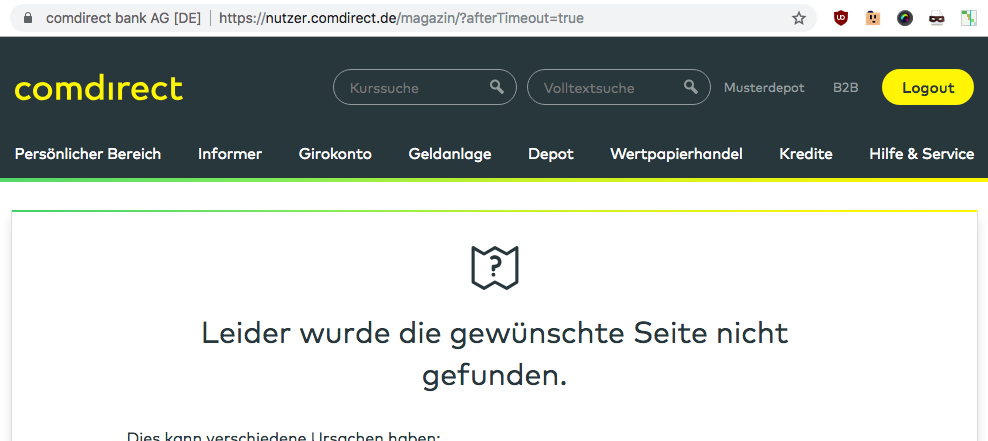Click the magnifier in Kurssuche field
988x441 pixels.
(497, 87)
